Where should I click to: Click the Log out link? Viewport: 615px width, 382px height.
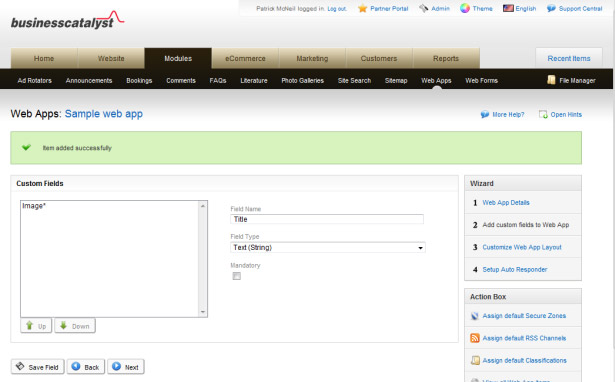click(337, 9)
